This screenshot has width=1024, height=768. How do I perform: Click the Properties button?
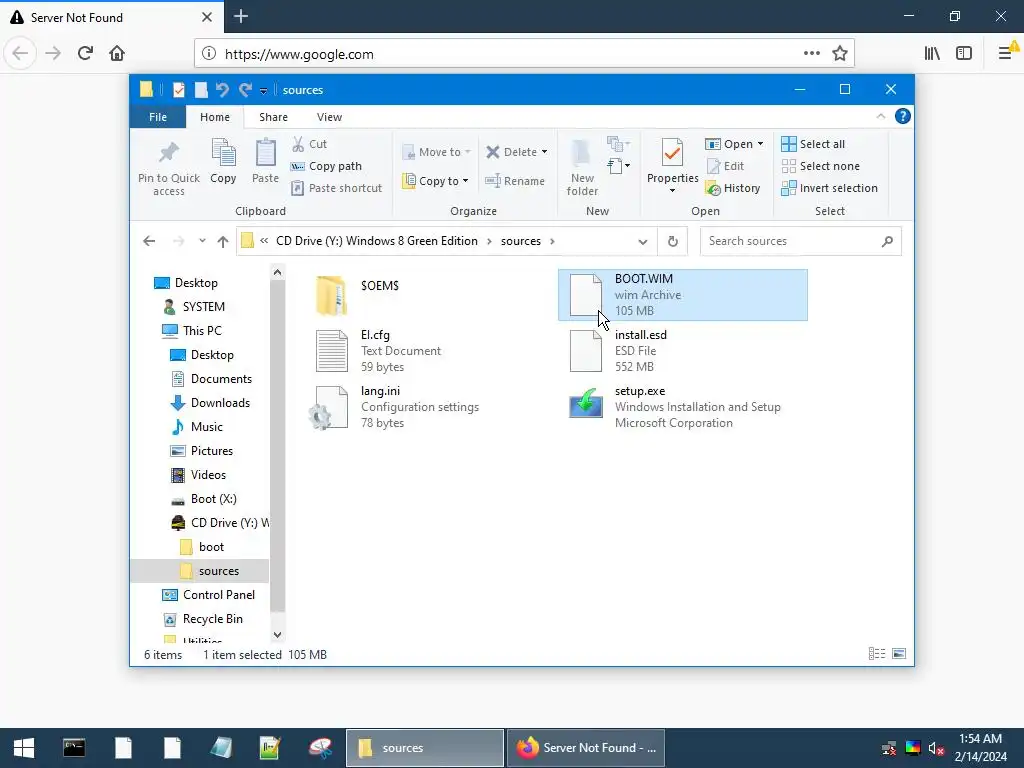(673, 166)
